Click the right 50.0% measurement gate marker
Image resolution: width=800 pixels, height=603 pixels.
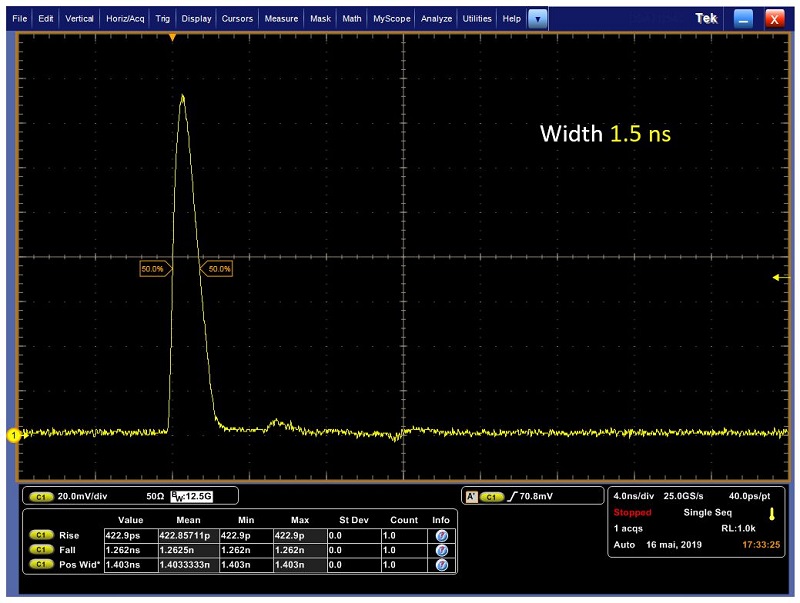[217, 269]
